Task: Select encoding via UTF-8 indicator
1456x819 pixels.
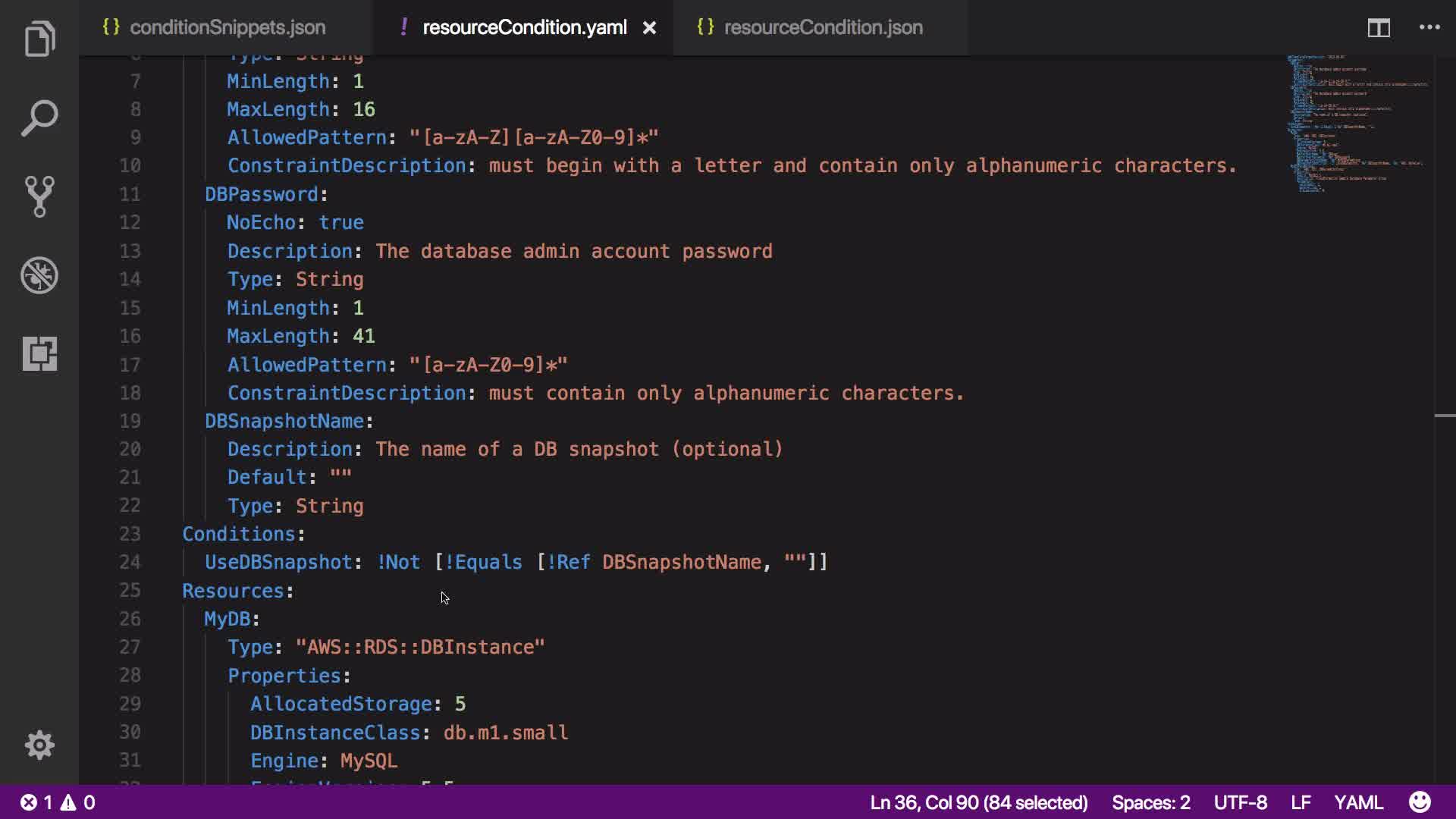Action: pyautogui.click(x=1240, y=802)
